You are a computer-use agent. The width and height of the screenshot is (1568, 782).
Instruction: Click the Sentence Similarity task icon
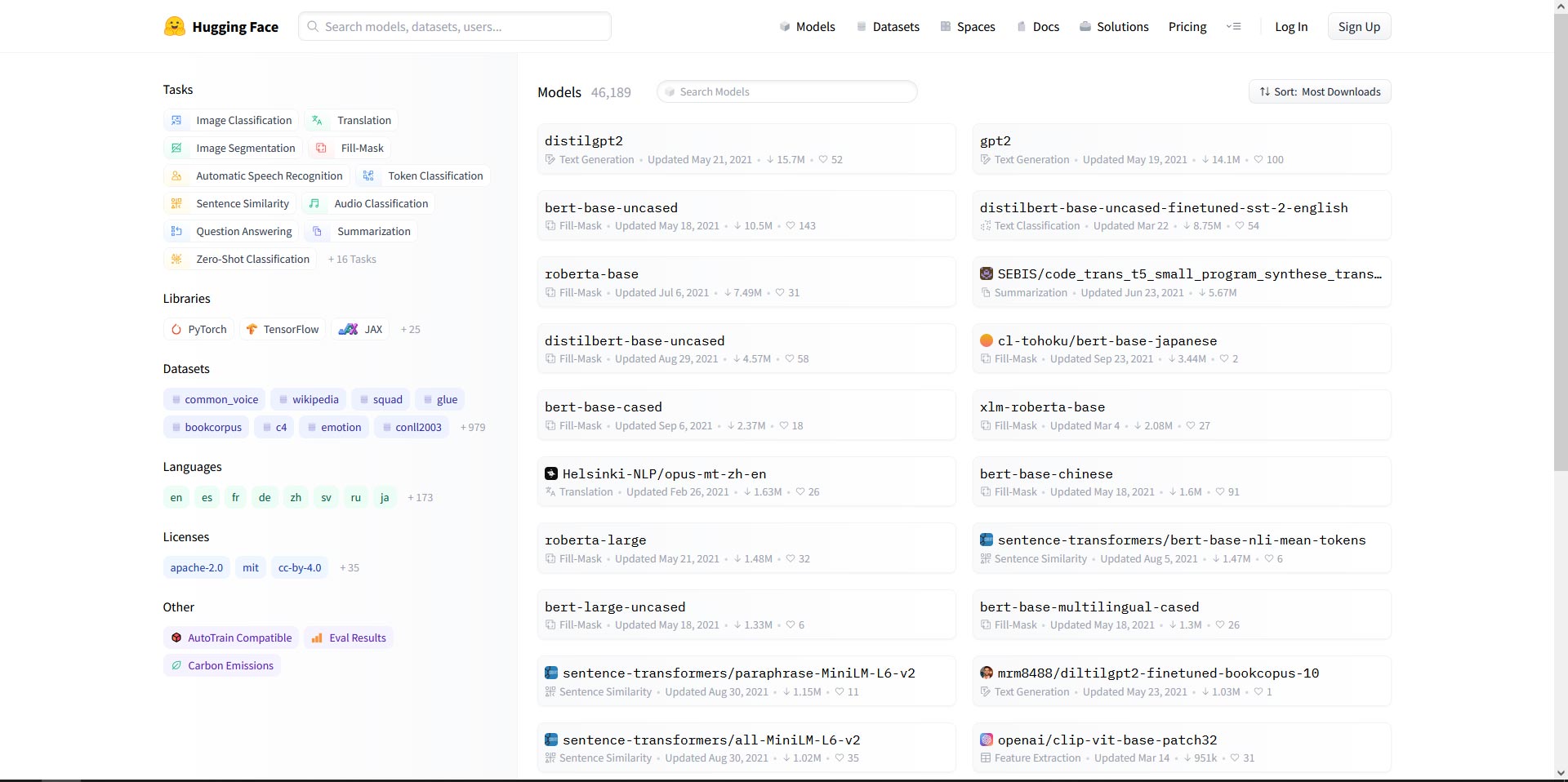coord(176,203)
